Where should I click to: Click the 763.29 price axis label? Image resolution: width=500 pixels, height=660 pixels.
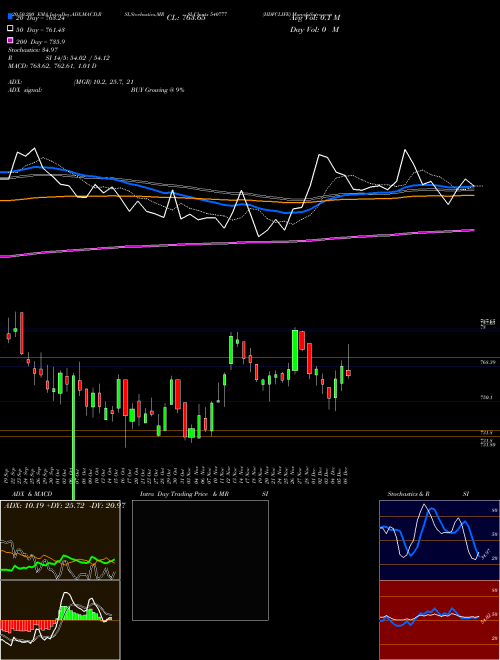pos(487,362)
